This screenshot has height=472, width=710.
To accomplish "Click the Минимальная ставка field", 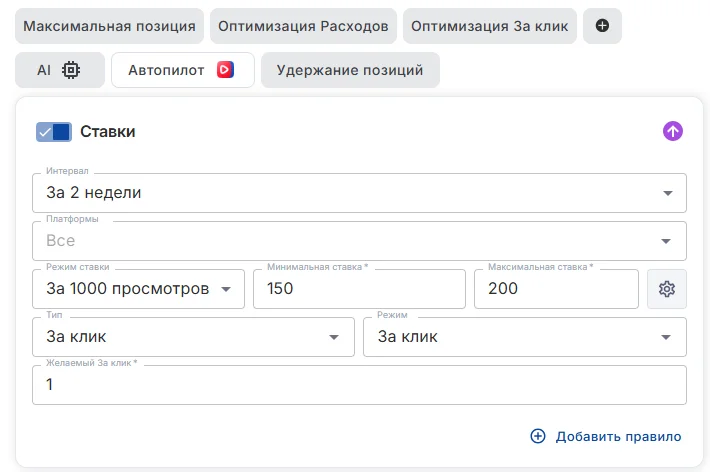I will tap(359, 289).
